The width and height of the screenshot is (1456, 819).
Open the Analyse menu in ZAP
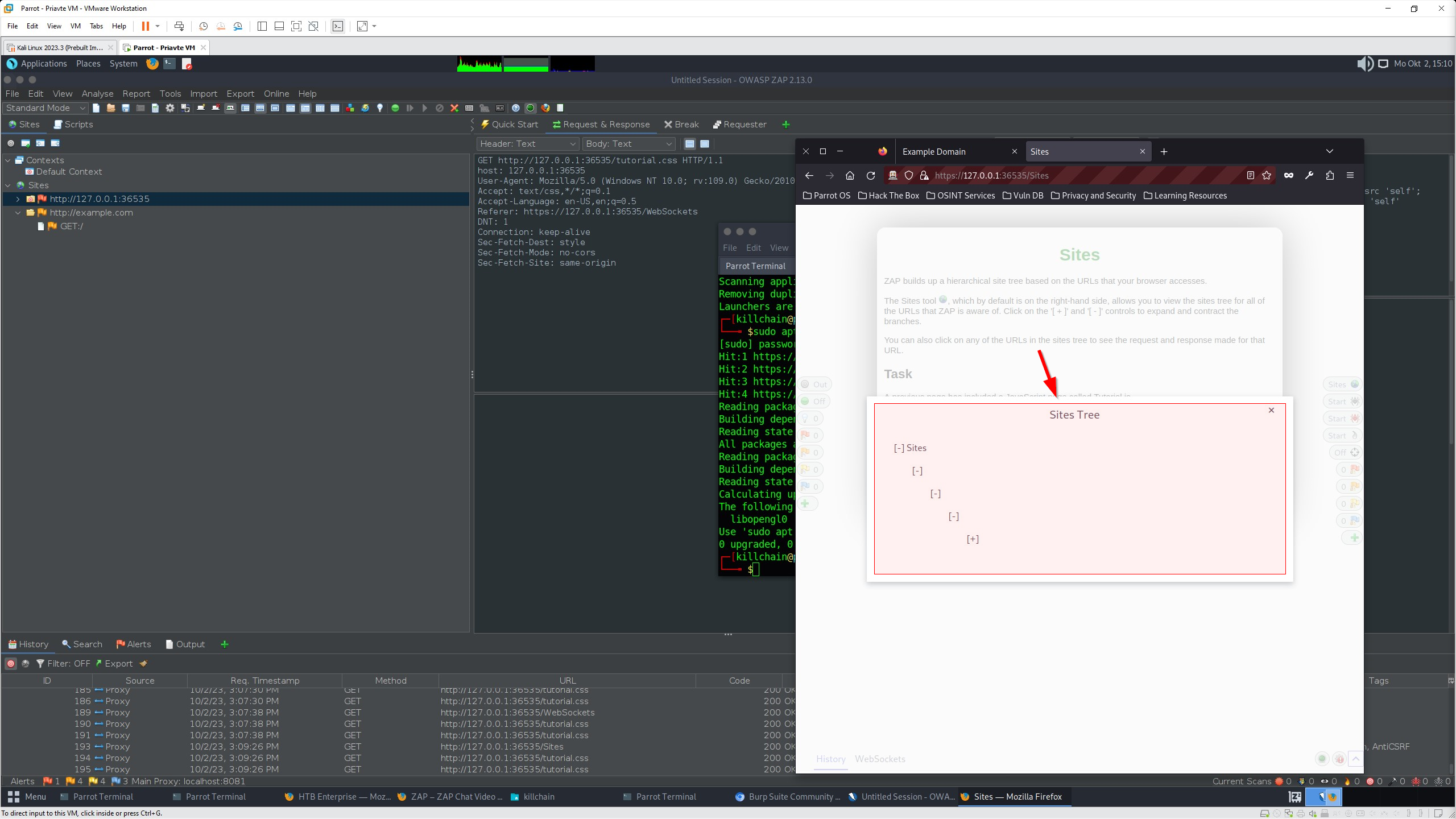[x=97, y=93]
